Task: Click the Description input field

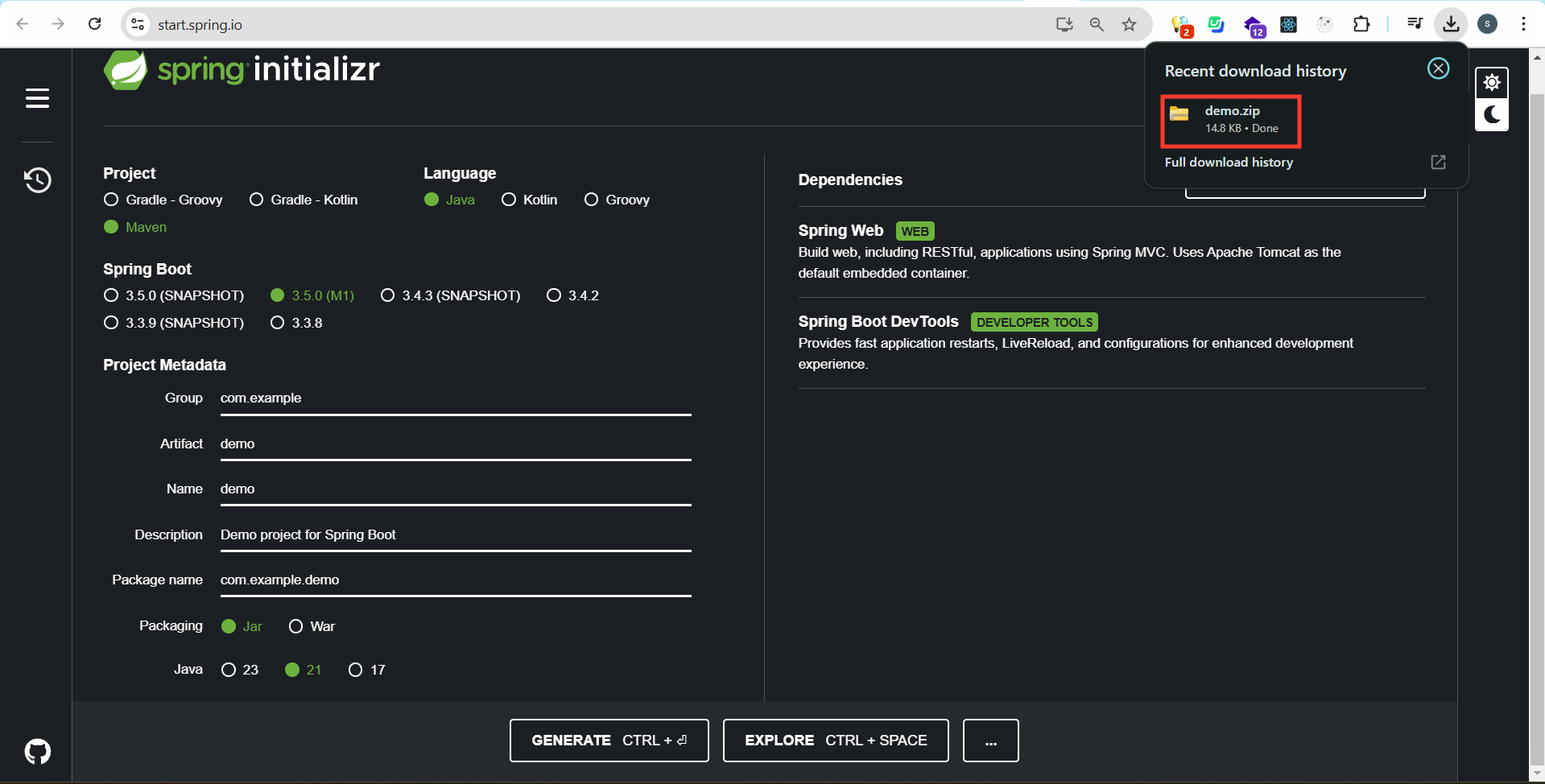Action: (456, 535)
